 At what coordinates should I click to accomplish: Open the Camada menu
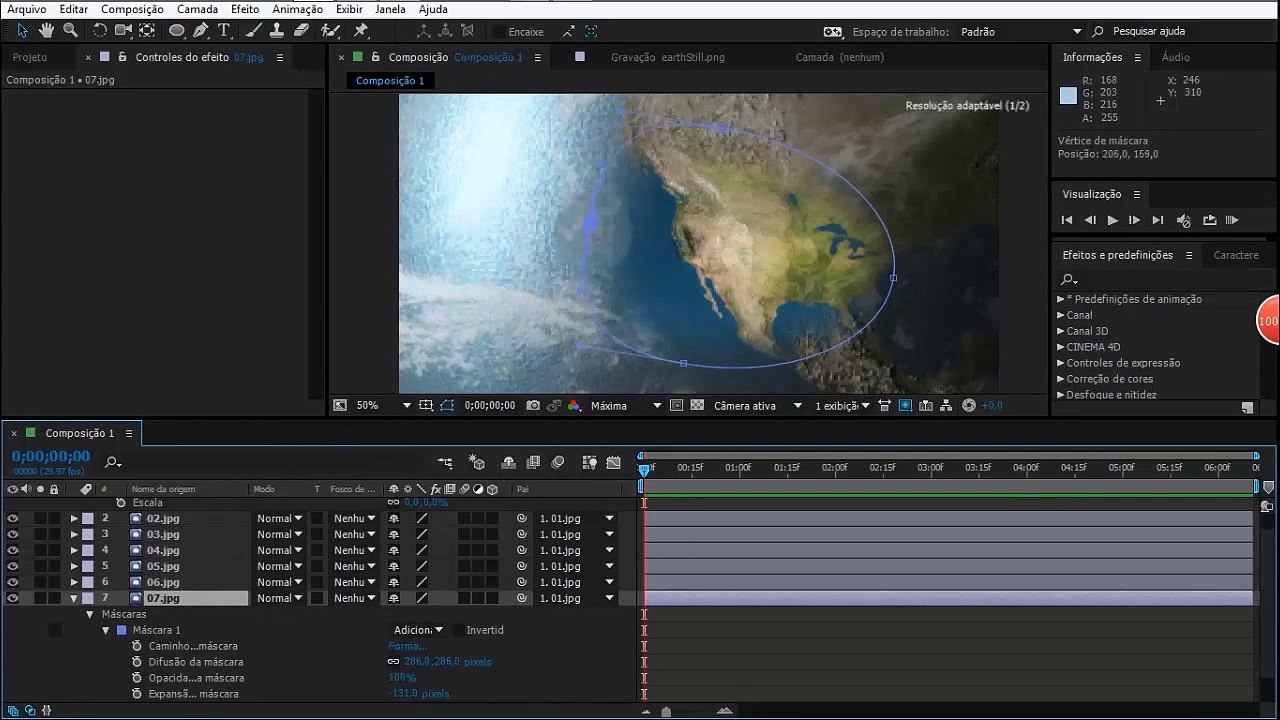coord(197,9)
